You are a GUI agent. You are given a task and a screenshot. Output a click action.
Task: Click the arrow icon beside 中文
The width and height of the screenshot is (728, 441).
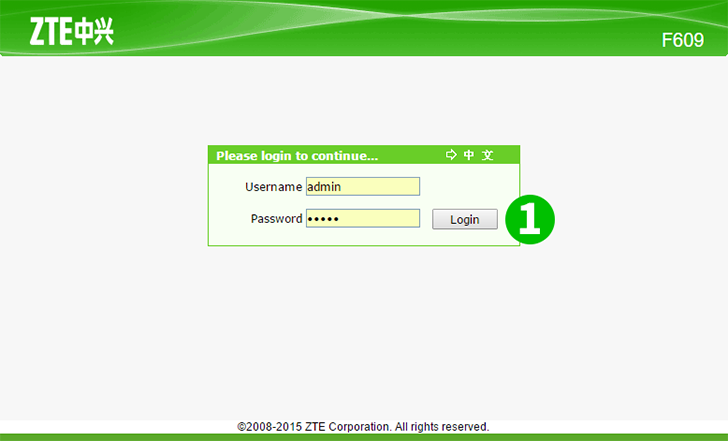[451, 155]
